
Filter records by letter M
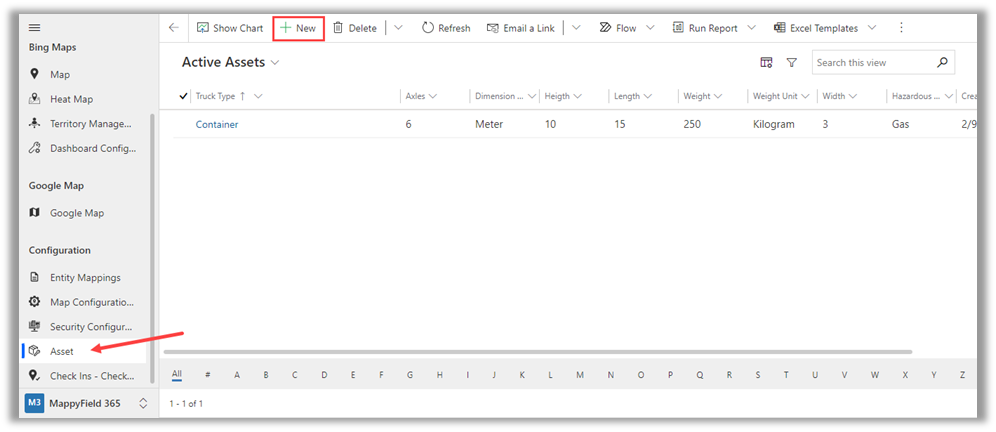pyautogui.click(x=580, y=375)
